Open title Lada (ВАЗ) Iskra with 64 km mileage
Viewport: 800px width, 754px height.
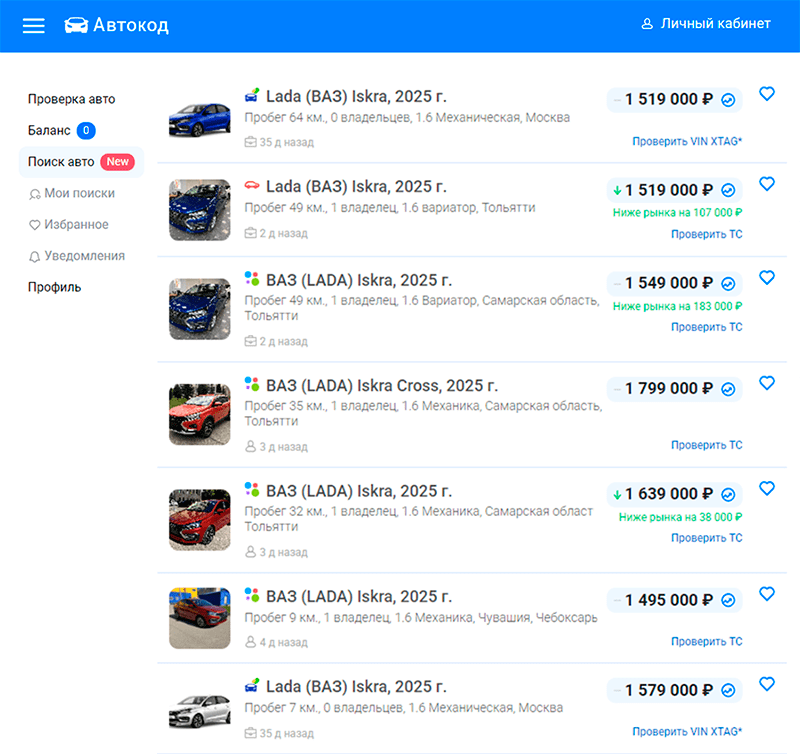(356, 96)
